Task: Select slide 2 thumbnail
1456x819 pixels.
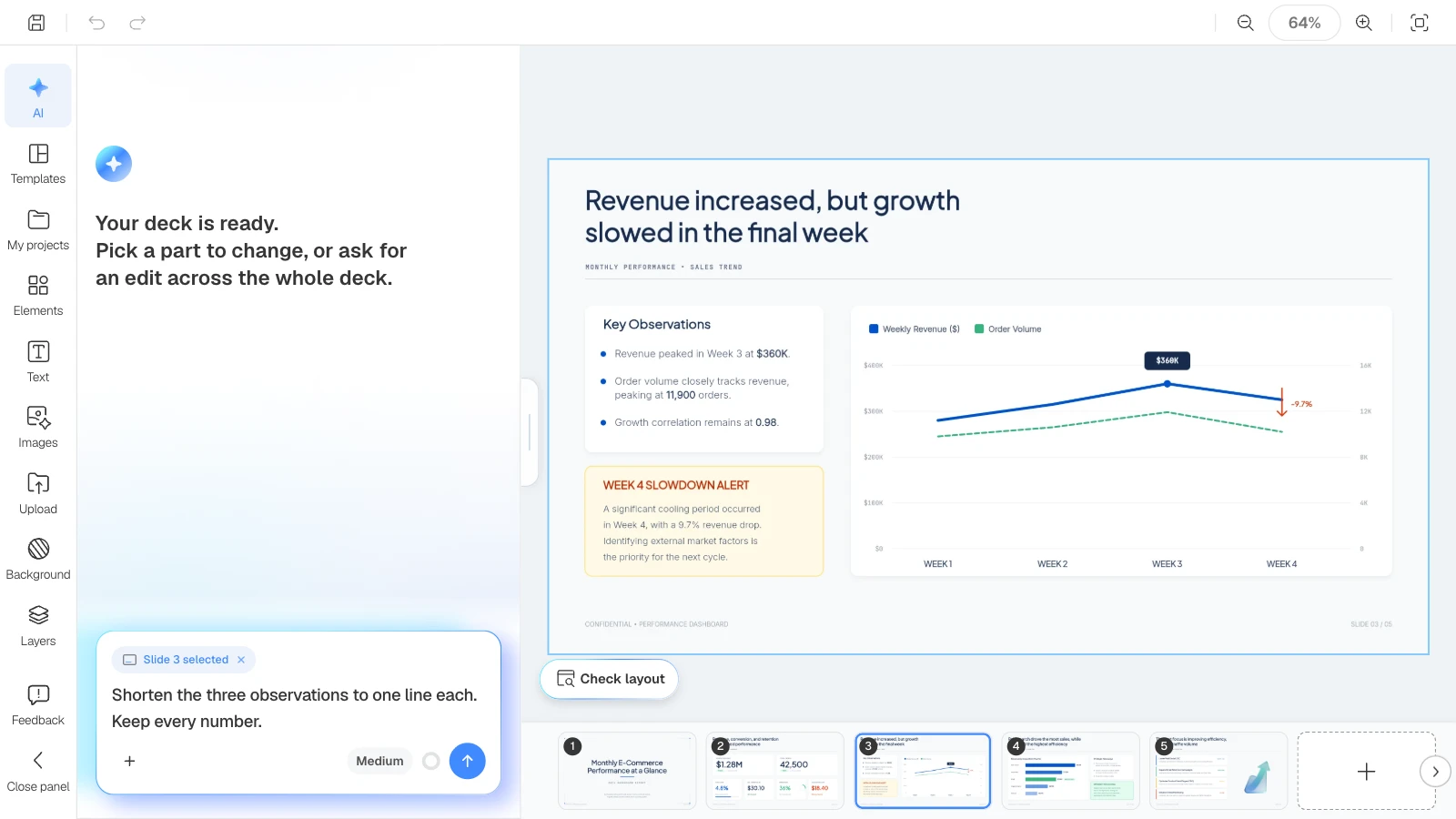Action: click(x=774, y=771)
